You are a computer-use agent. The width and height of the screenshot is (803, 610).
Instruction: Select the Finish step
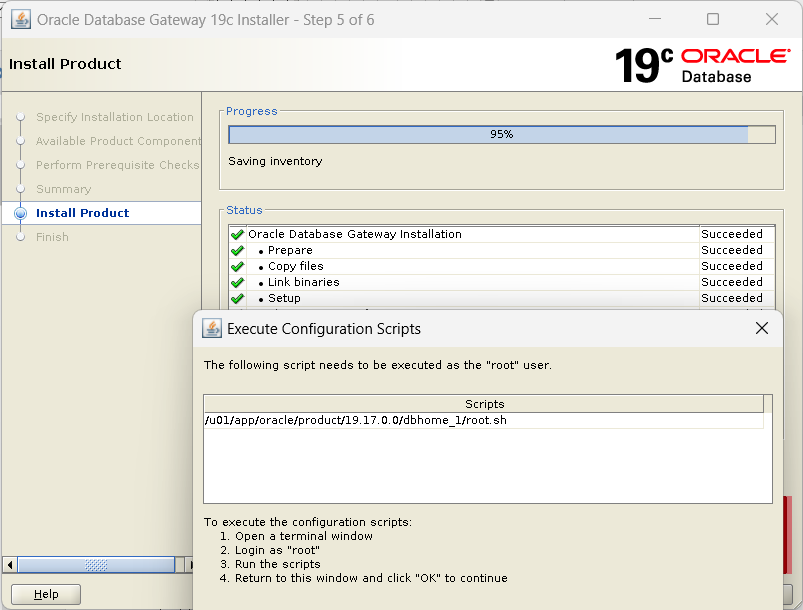[52, 237]
